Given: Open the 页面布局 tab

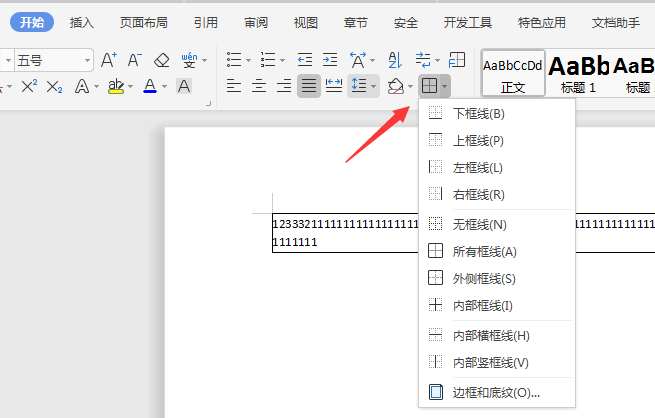Looking at the screenshot, I should tap(144, 23).
